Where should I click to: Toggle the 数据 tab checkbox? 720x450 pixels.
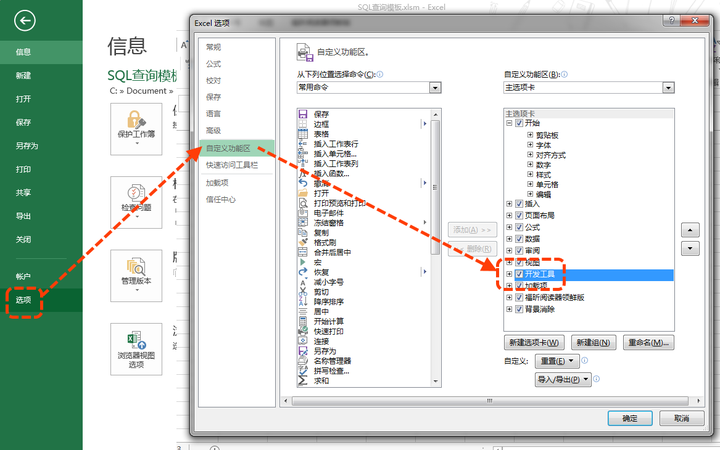point(519,239)
